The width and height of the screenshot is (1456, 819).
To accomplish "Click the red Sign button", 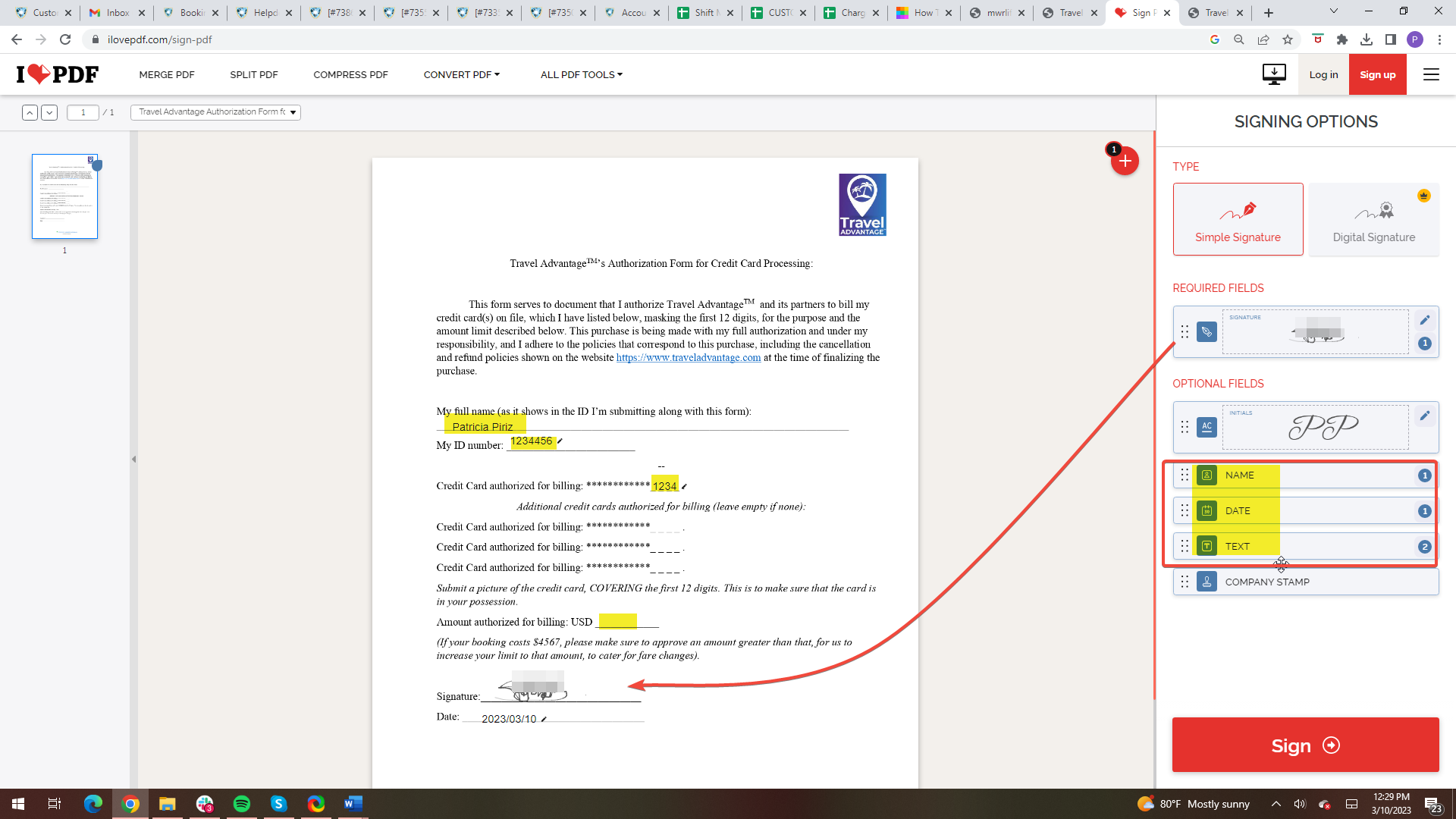I will tap(1305, 745).
